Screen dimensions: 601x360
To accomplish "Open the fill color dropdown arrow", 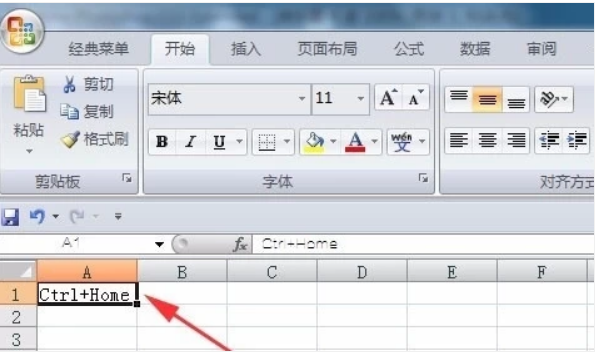I will coord(333,141).
